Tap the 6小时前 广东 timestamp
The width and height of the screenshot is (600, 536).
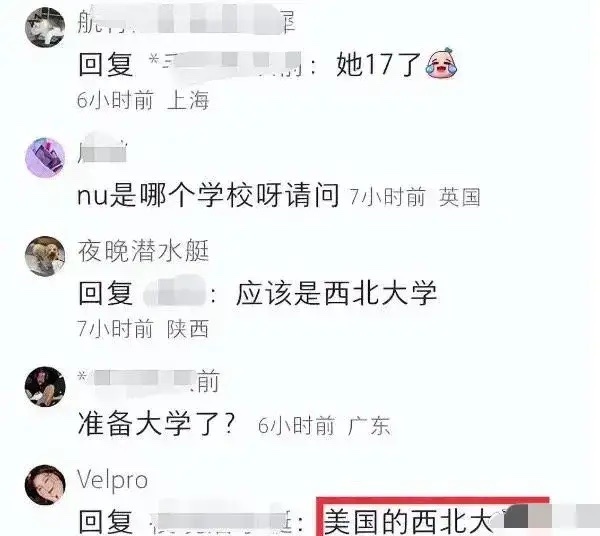[324, 426]
